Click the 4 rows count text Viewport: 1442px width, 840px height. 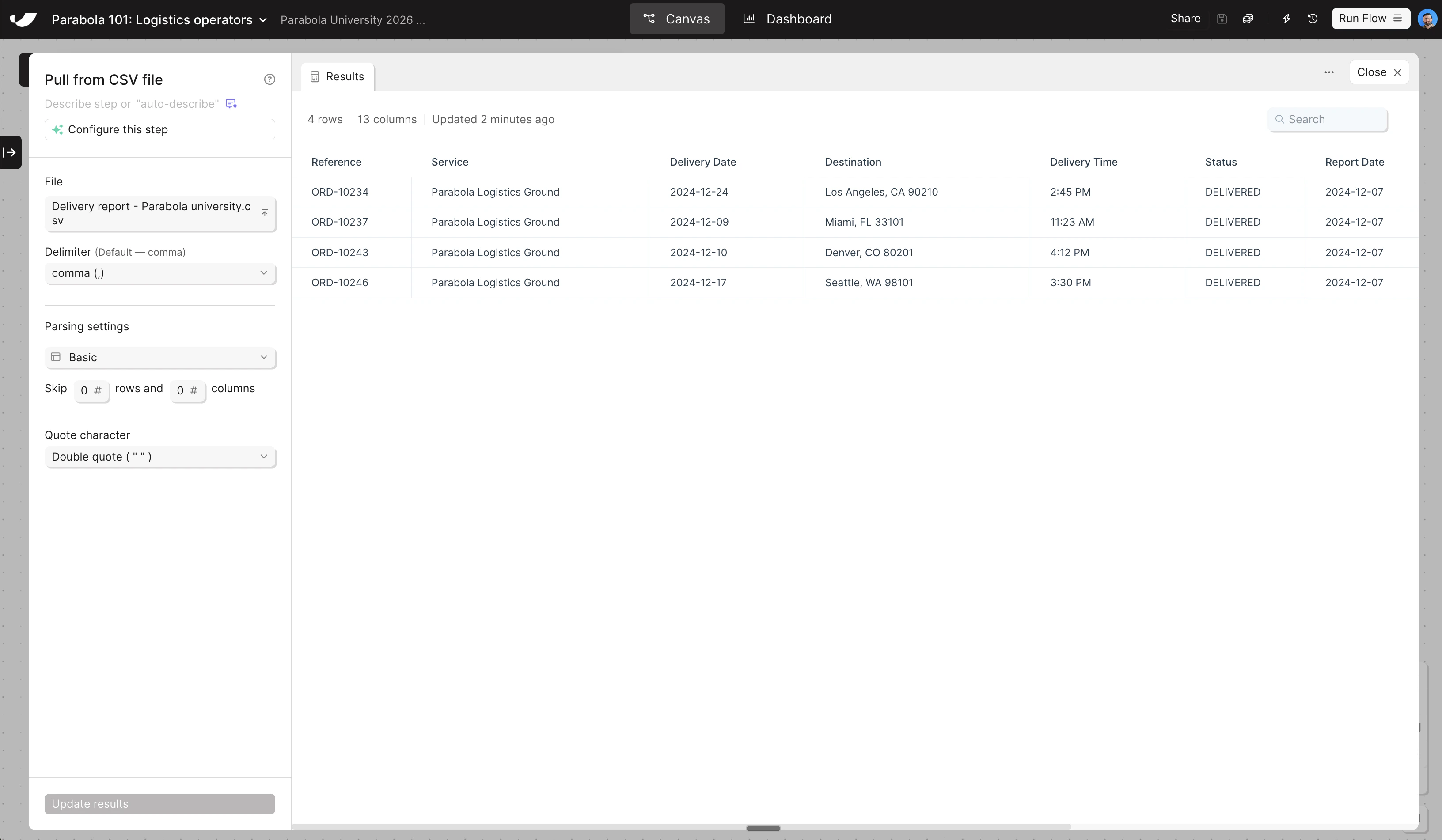tap(325, 120)
